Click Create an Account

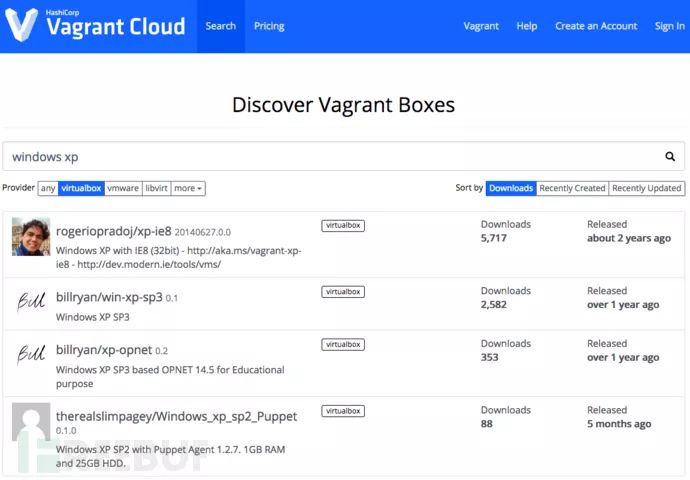(596, 26)
